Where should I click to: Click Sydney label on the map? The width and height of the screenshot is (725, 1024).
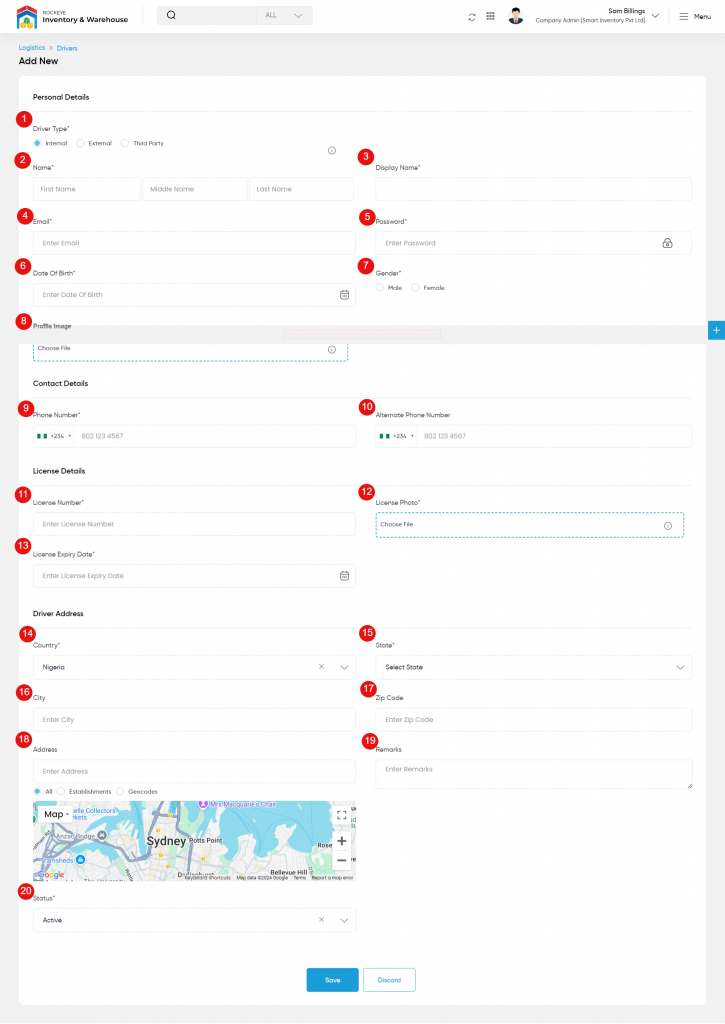(166, 841)
